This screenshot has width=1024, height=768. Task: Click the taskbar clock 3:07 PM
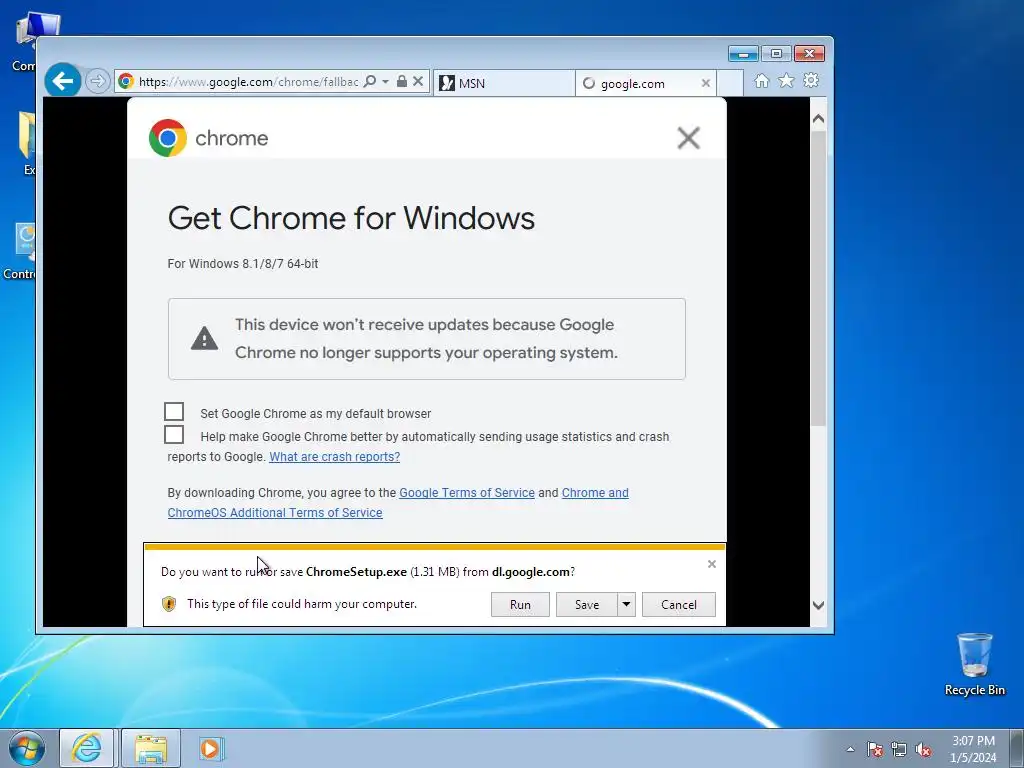pyautogui.click(x=973, y=749)
